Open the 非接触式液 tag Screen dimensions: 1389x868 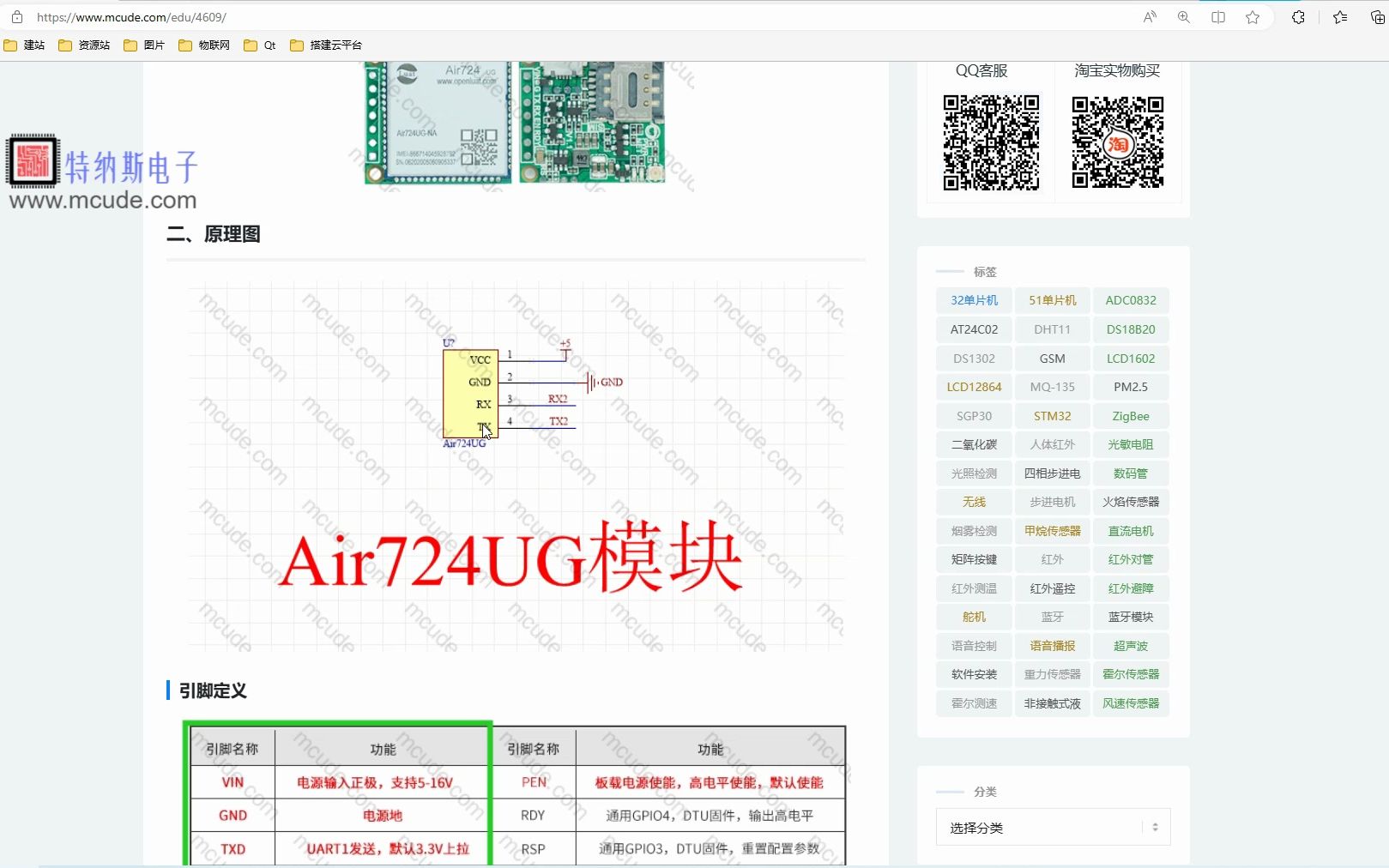(1053, 703)
